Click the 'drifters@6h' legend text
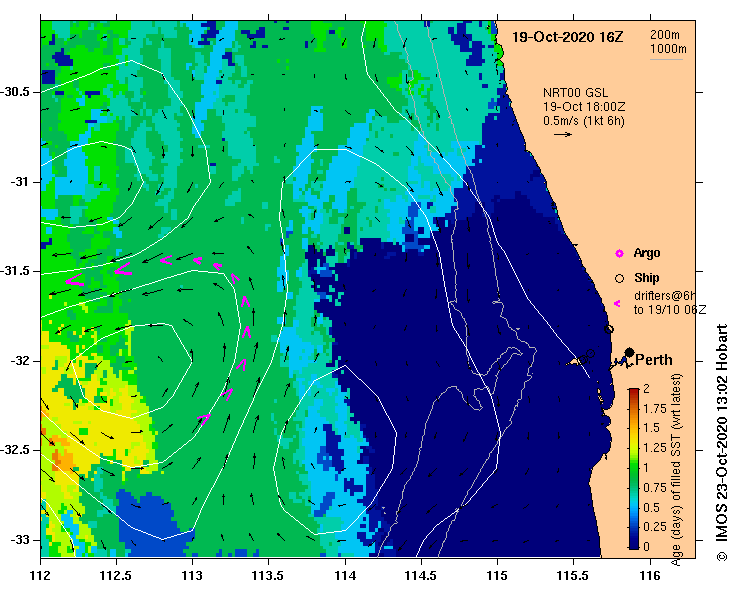 (664, 296)
